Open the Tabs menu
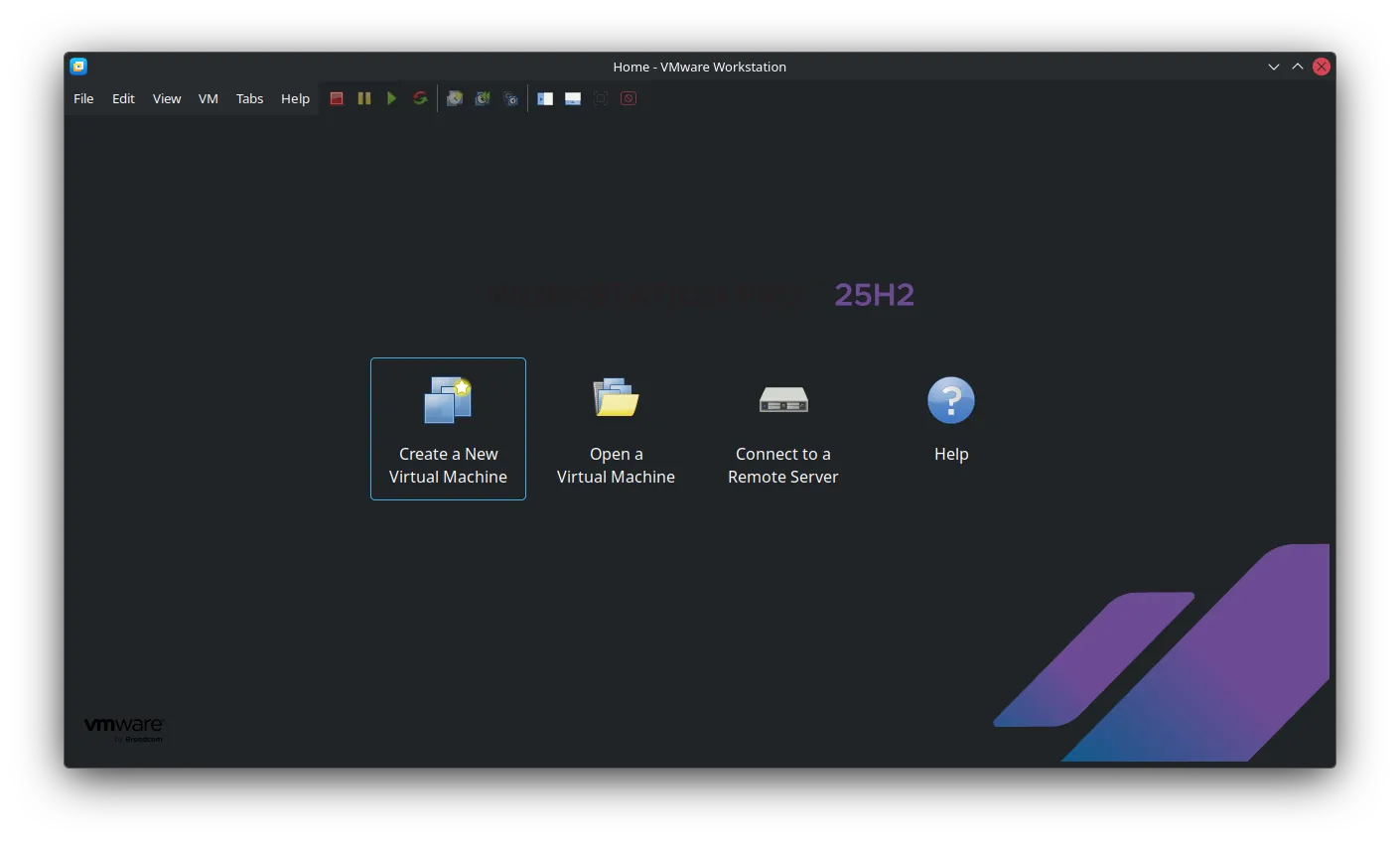The height and width of the screenshot is (844, 1400). [249, 98]
